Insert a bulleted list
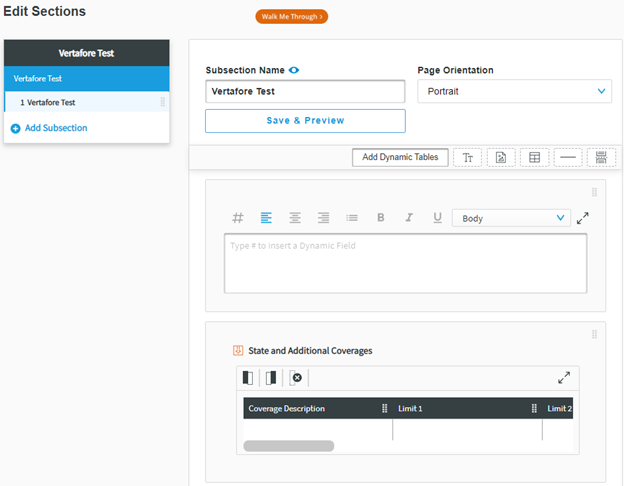Viewport: 624px width, 486px height. pos(352,218)
